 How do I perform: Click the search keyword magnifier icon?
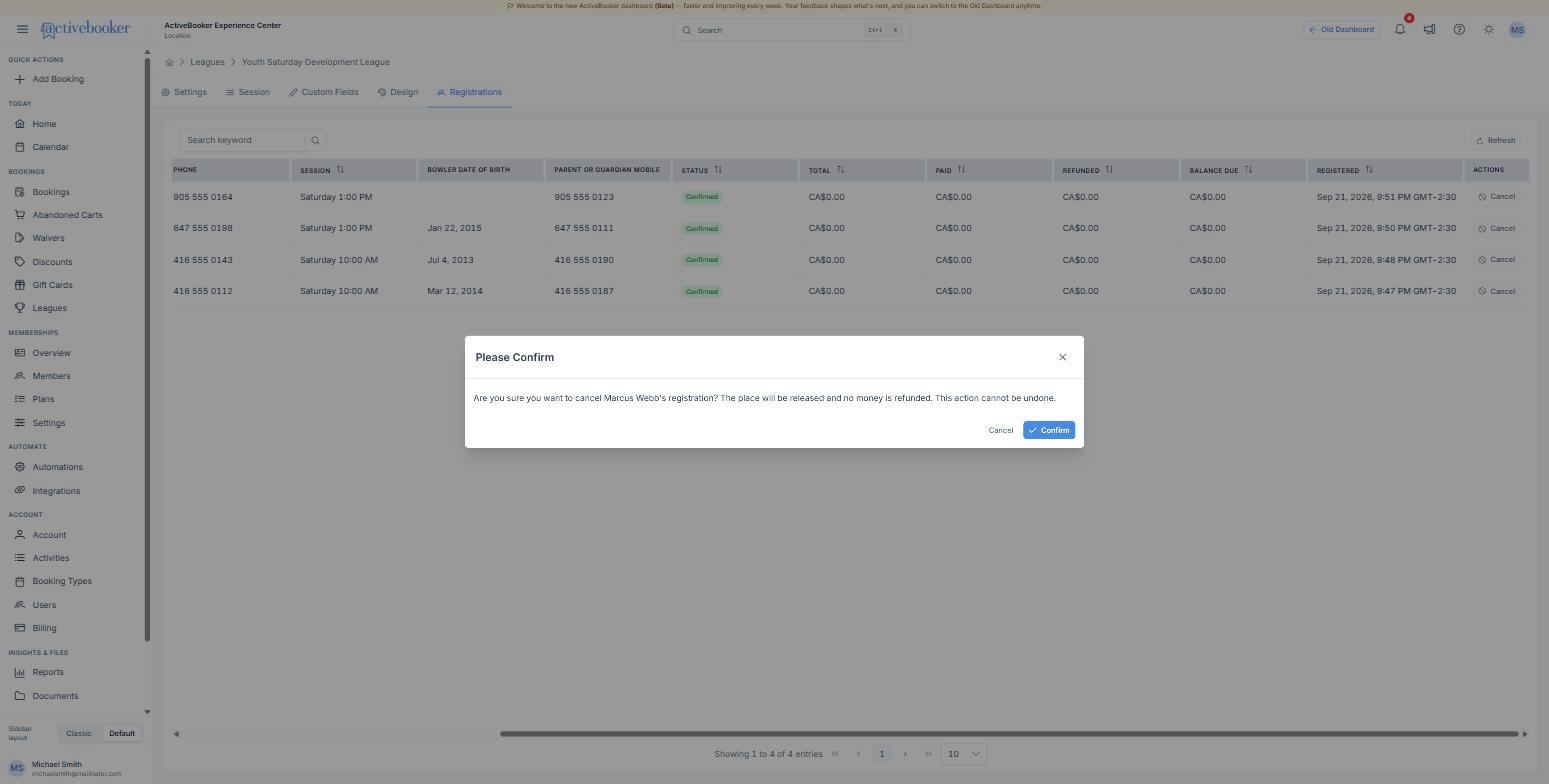(x=315, y=140)
